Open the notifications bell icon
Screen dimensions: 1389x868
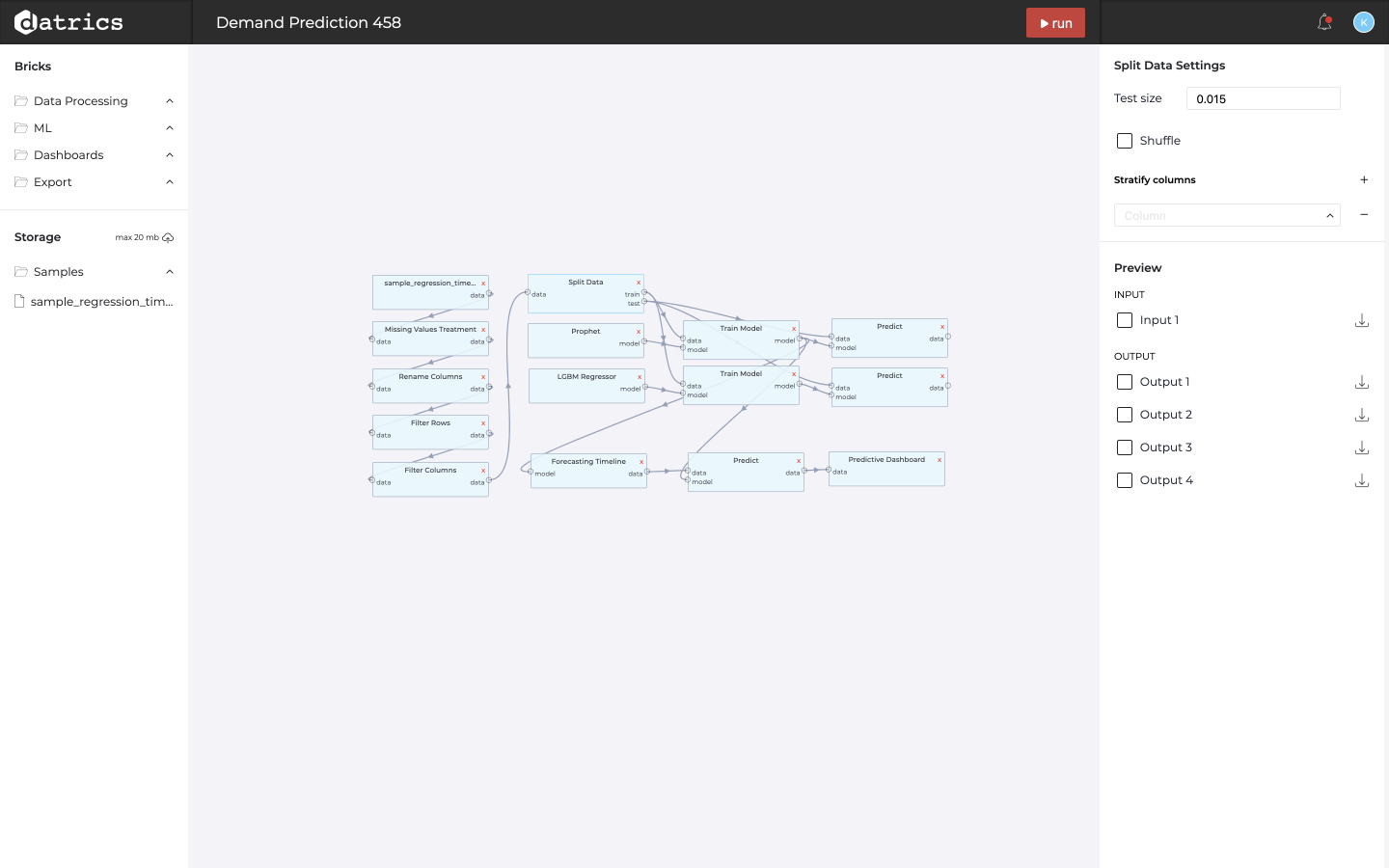(x=1324, y=22)
